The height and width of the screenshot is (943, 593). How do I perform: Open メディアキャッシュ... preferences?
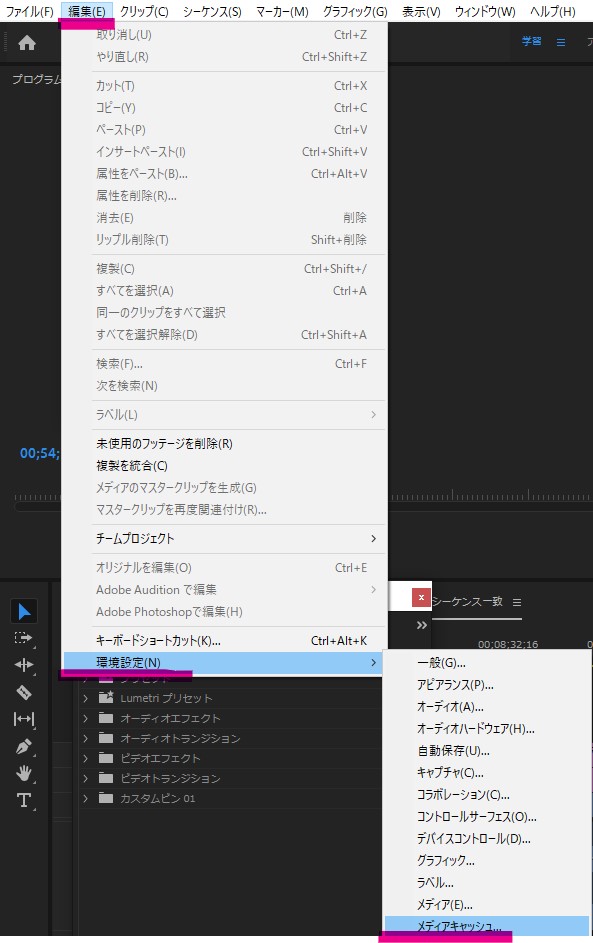[487, 926]
